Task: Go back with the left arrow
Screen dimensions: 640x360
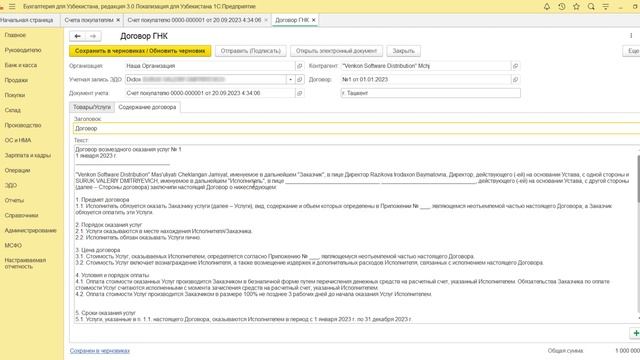Action: tap(78, 36)
